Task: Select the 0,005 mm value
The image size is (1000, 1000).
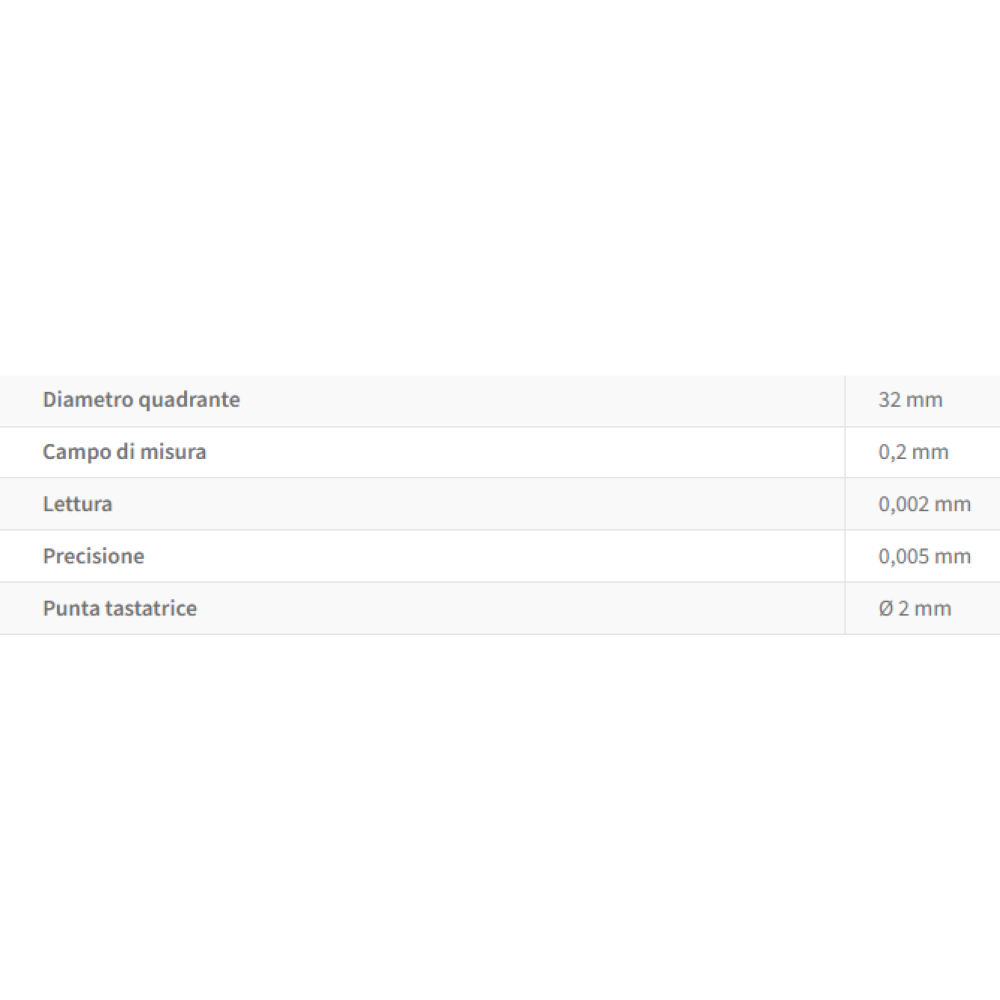Action: tap(925, 556)
